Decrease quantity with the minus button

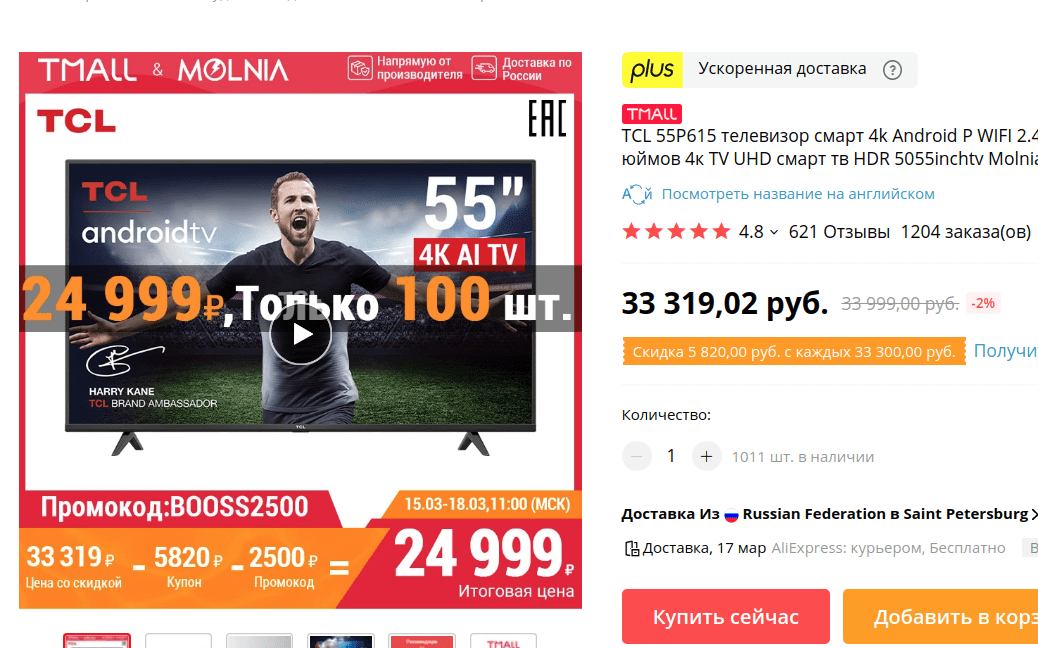click(x=637, y=456)
